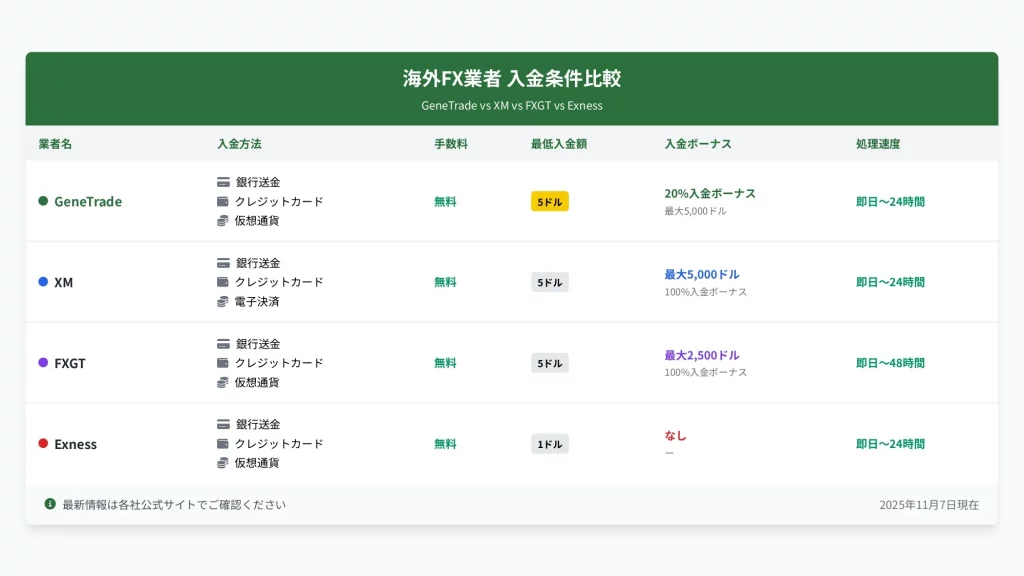The image size is (1024, 576).
Task: Click the bank transfer icon in GeneTrade row
Action: pos(223,182)
